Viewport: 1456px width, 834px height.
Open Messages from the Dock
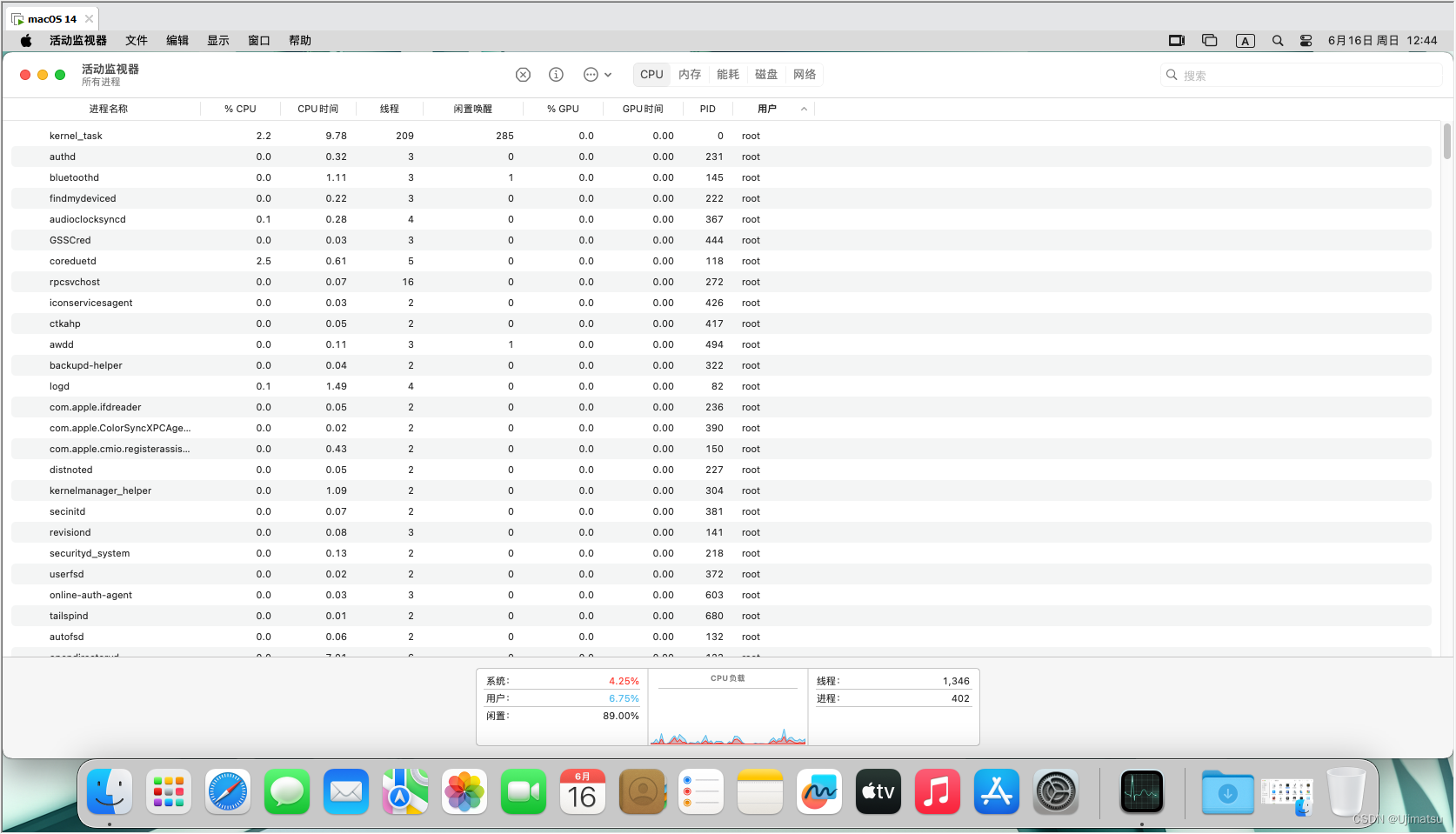click(x=287, y=791)
